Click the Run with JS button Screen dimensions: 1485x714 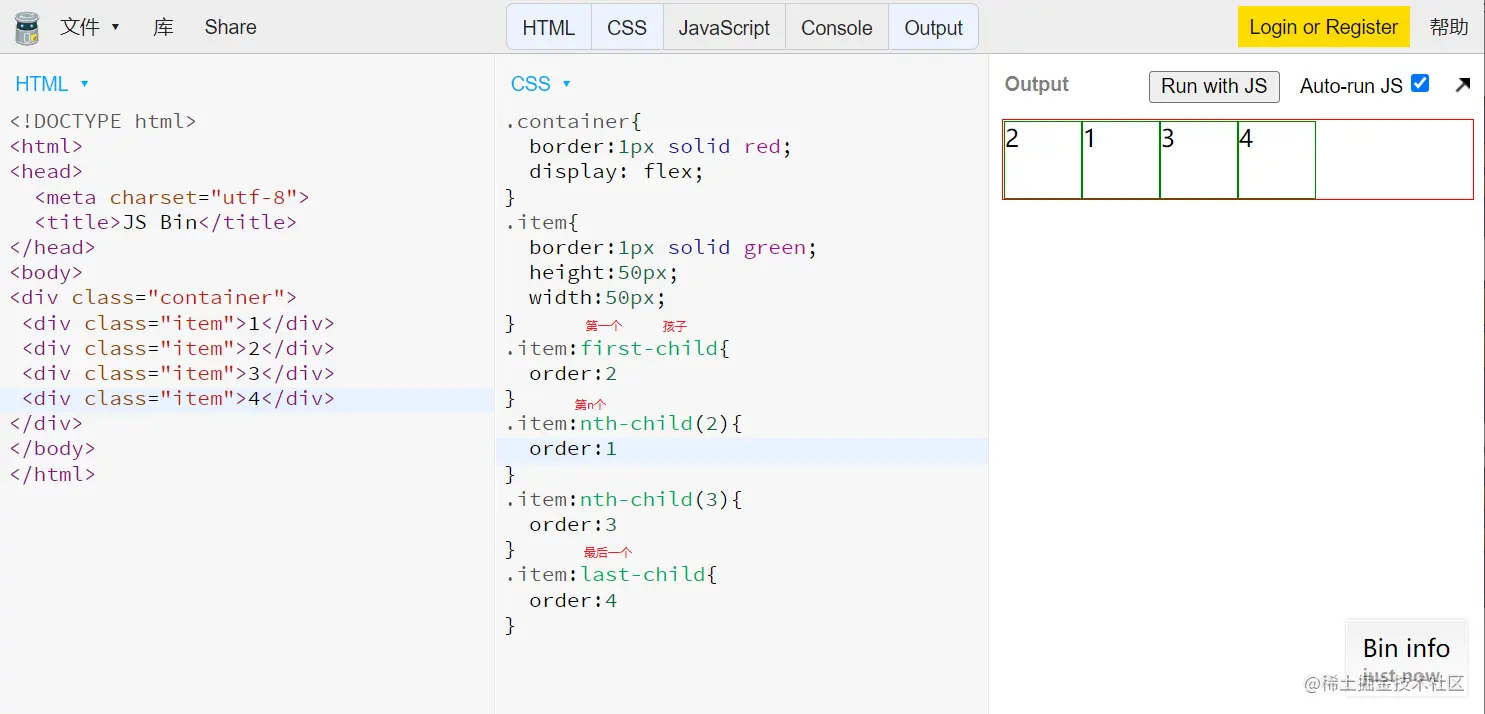pos(1213,86)
